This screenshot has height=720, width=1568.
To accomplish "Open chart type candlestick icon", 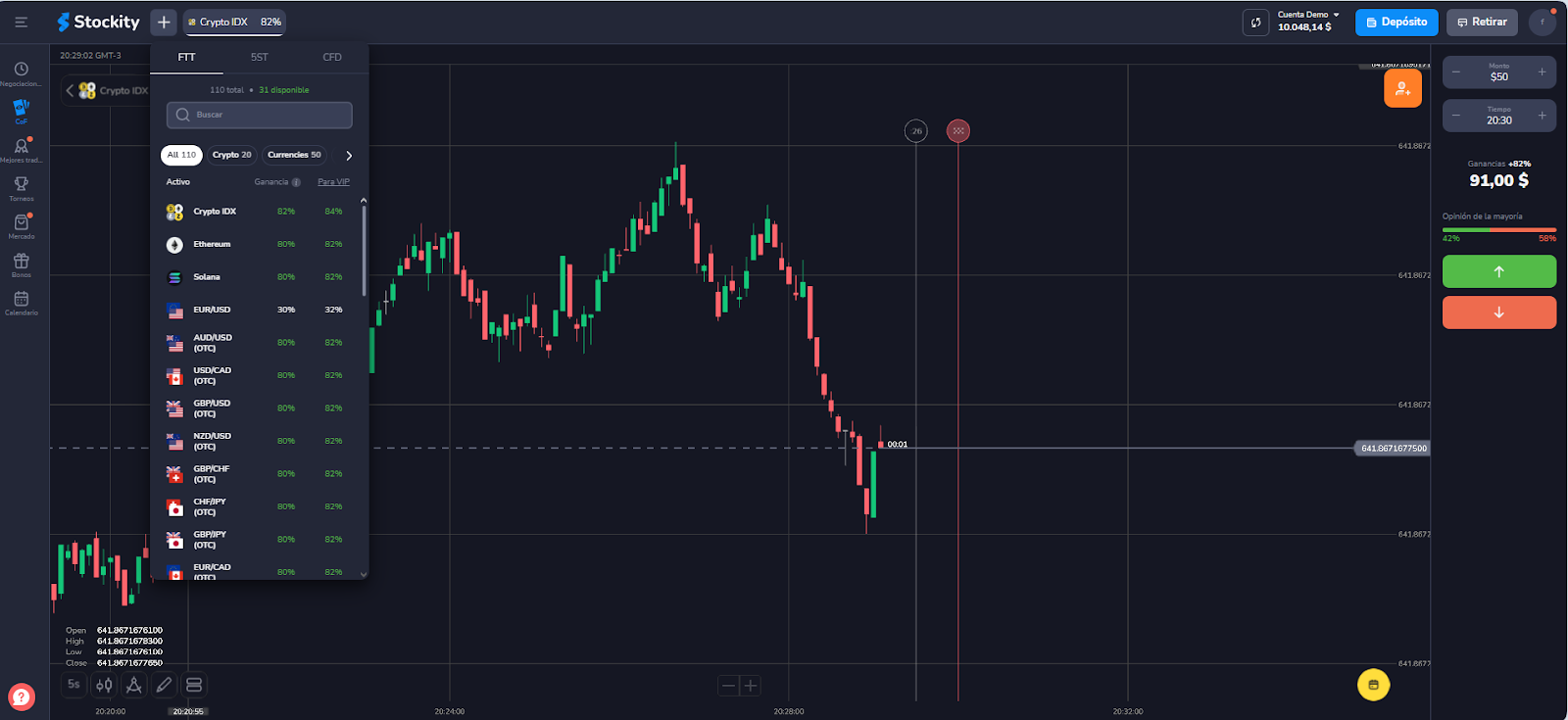I will tap(104, 685).
